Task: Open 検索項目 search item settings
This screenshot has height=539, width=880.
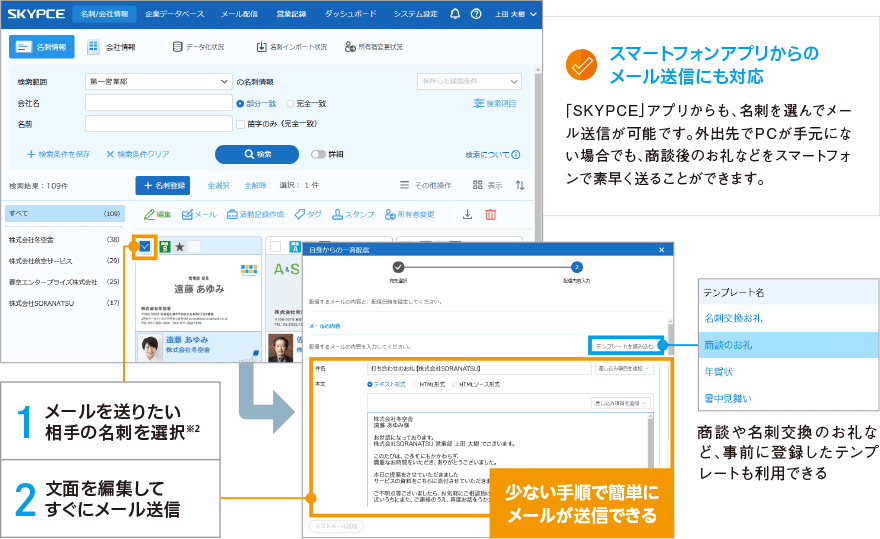Action: (495, 103)
